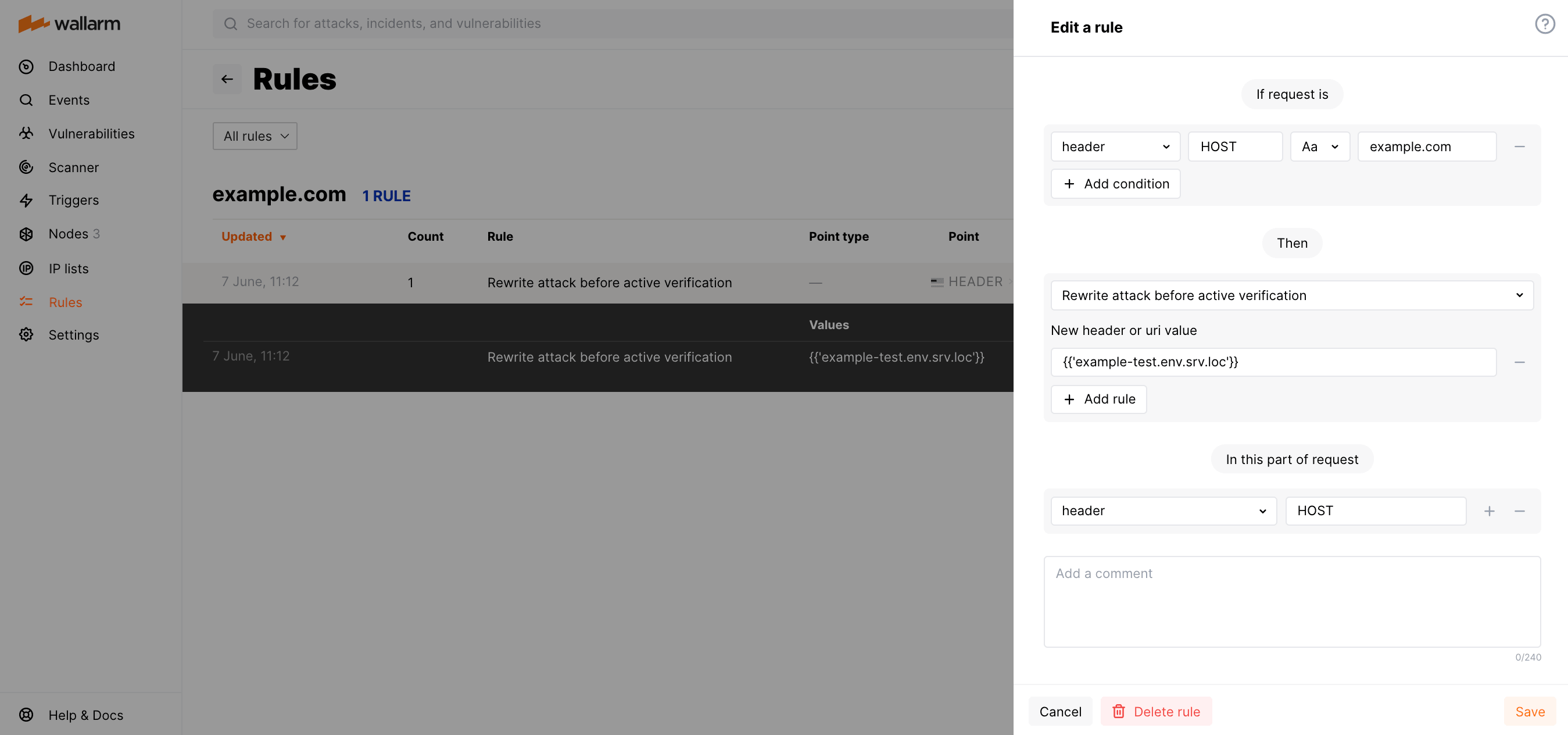Click the Wallarm logo

69,24
